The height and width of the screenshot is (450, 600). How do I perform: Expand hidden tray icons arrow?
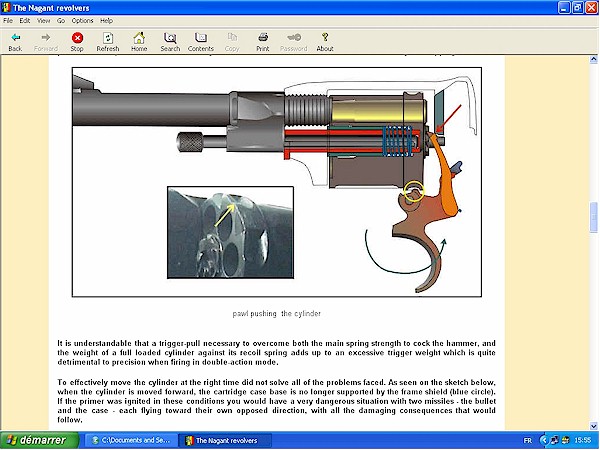click(543, 440)
